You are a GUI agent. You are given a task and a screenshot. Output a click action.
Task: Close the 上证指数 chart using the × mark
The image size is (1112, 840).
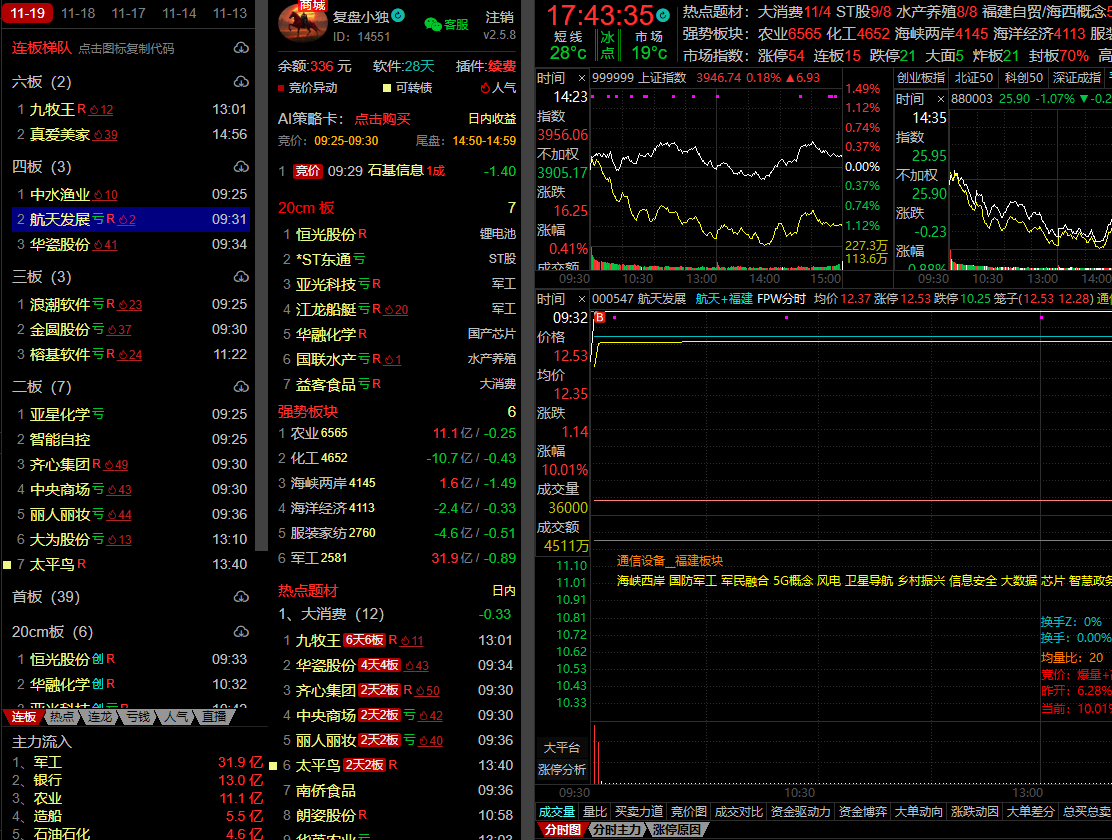583,78
